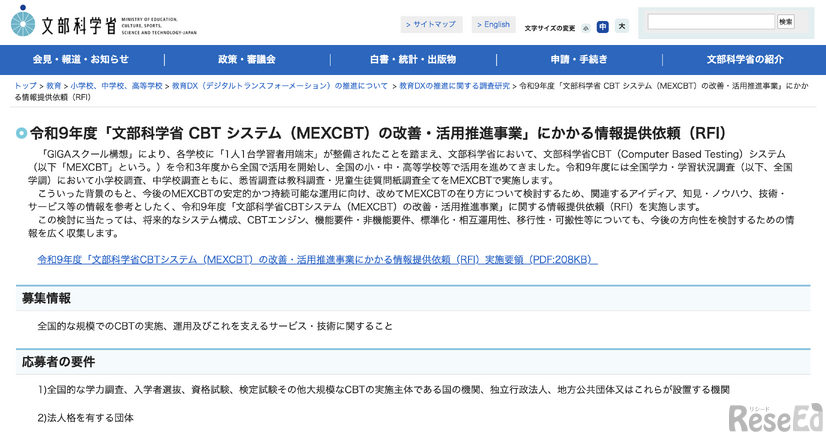Open the 白書・統計・出版物 menu
Viewport: 826px width, 434px height.
[413, 60]
